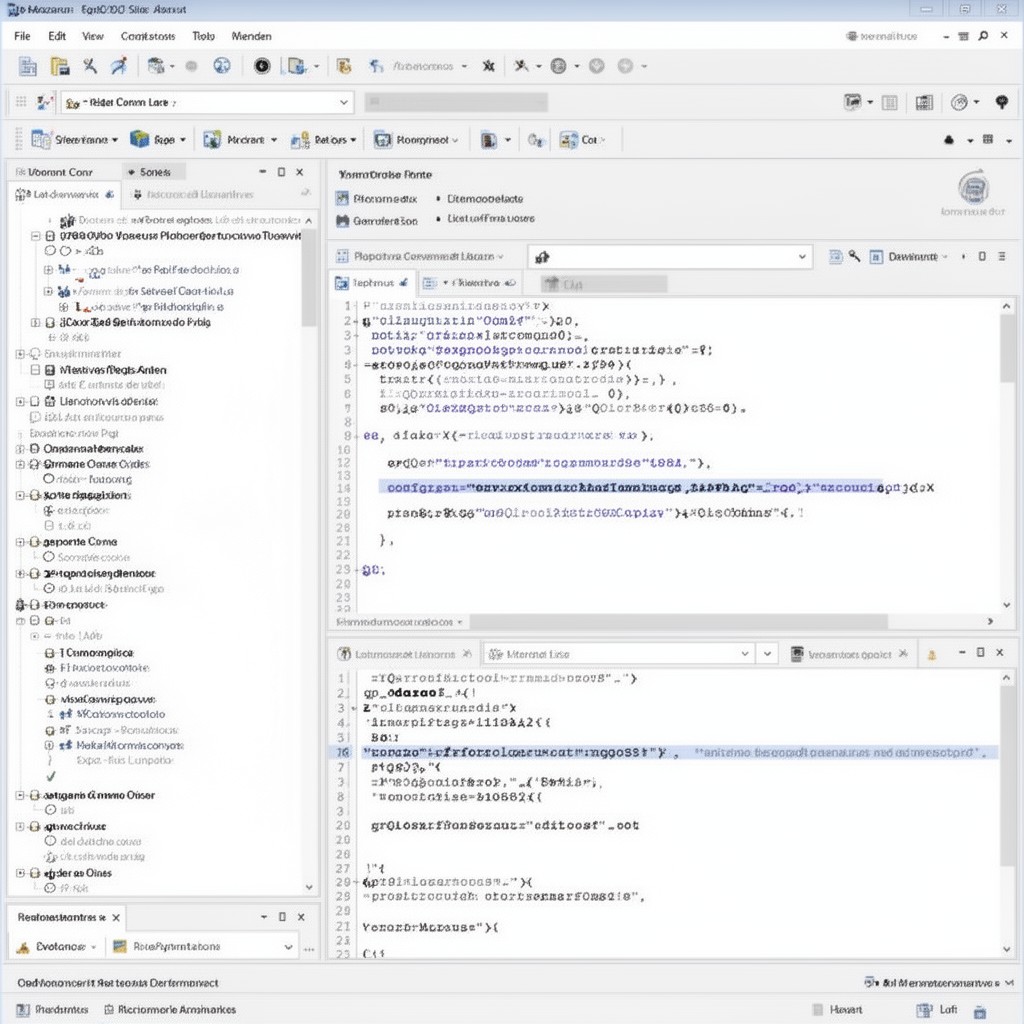Click the bug icon next to /tnbeioroneos
This screenshot has width=1024, height=1024.
[488, 66]
